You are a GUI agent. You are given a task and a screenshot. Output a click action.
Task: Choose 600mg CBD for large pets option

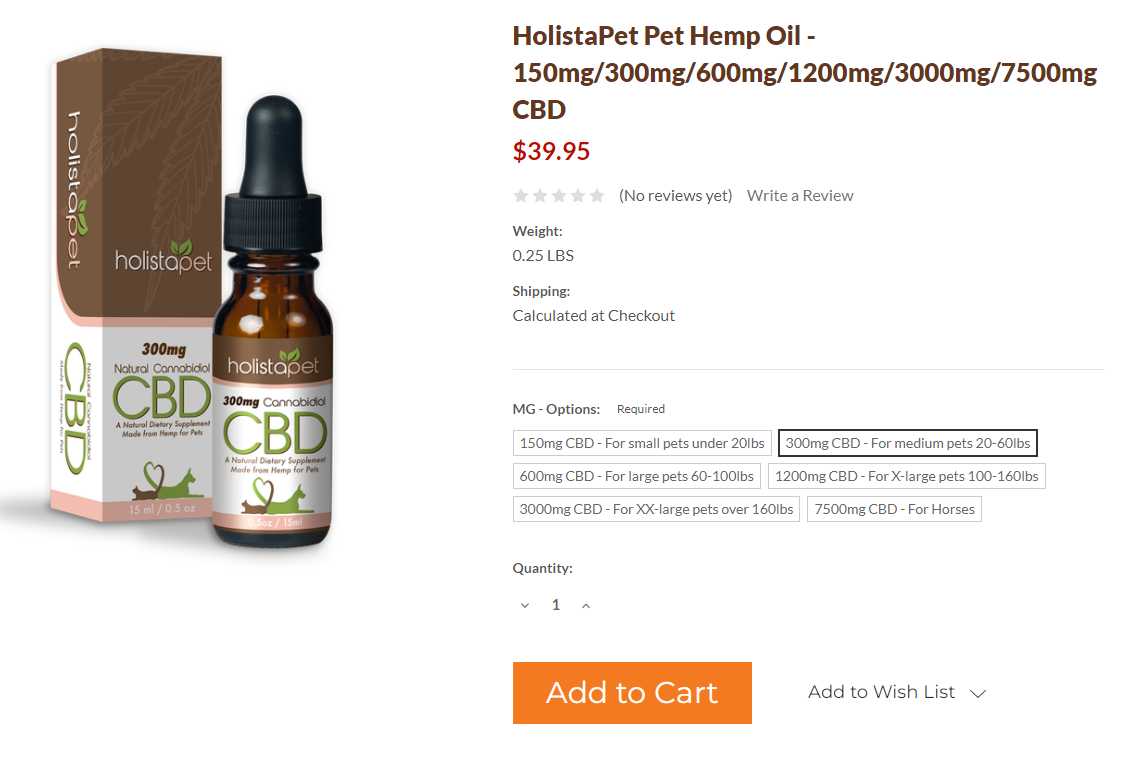(x=636, y=476)
